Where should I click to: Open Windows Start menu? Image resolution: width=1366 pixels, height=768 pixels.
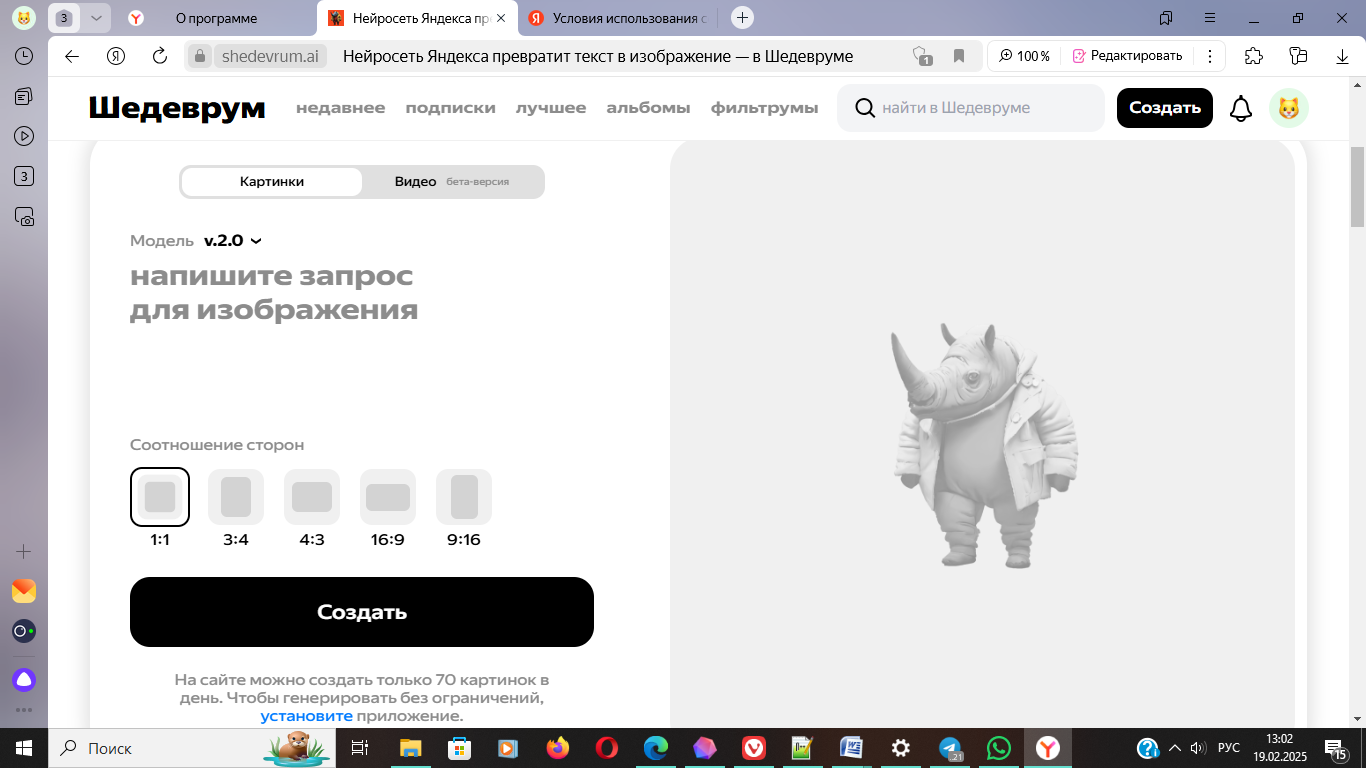point(24,748)
